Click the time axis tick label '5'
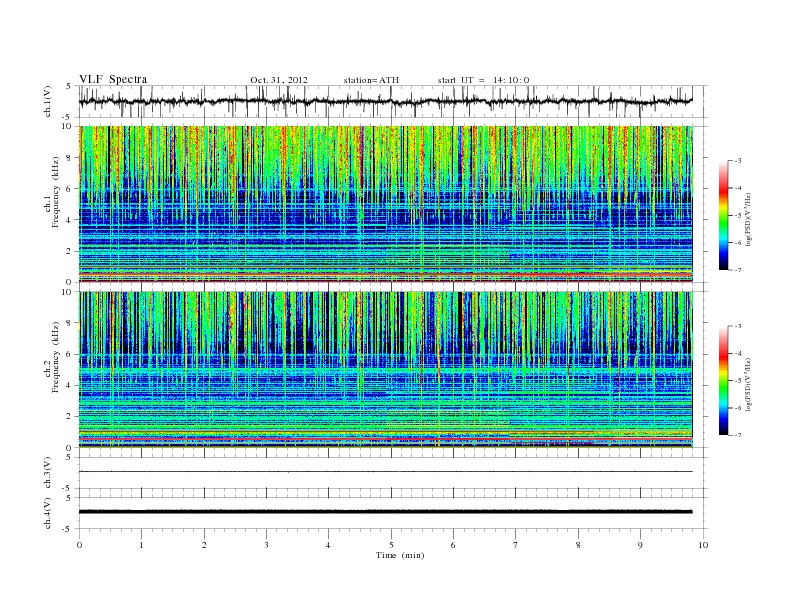The image size is (792, 612). (x=391, y=545)
